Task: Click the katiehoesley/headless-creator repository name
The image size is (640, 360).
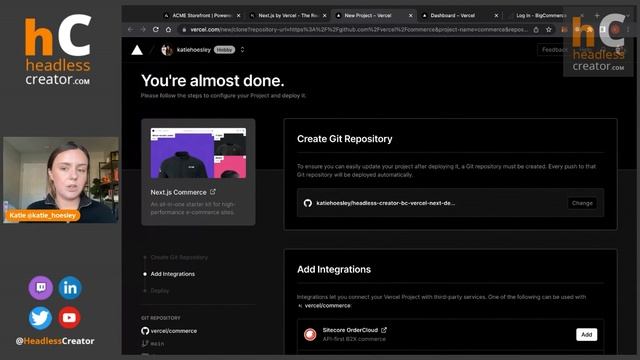Action: pyautogui.click(x=386, y=203)
